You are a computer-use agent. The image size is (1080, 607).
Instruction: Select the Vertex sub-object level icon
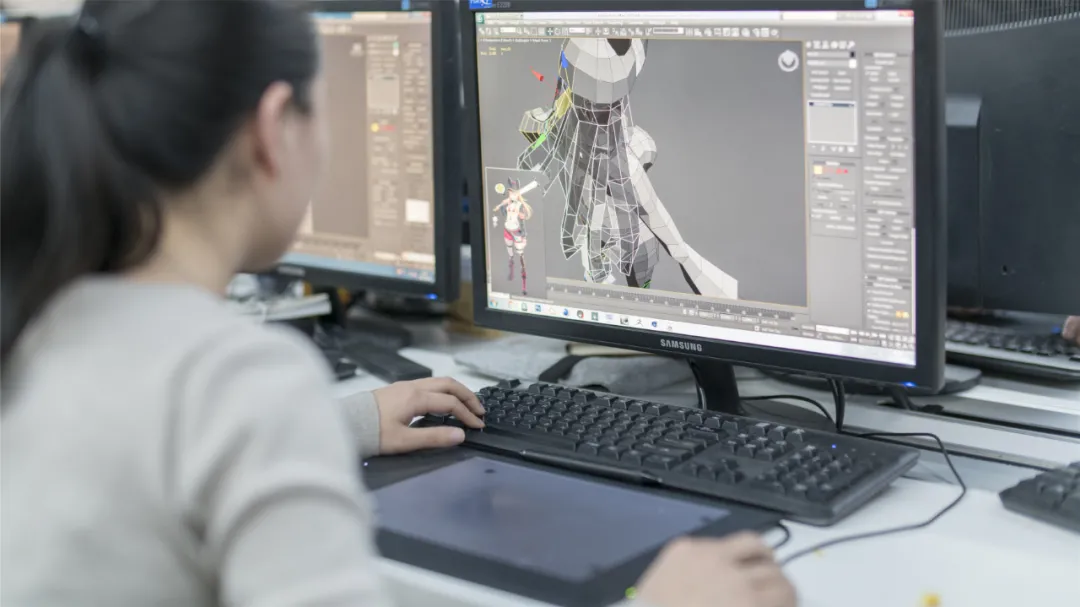pos(818,170)
